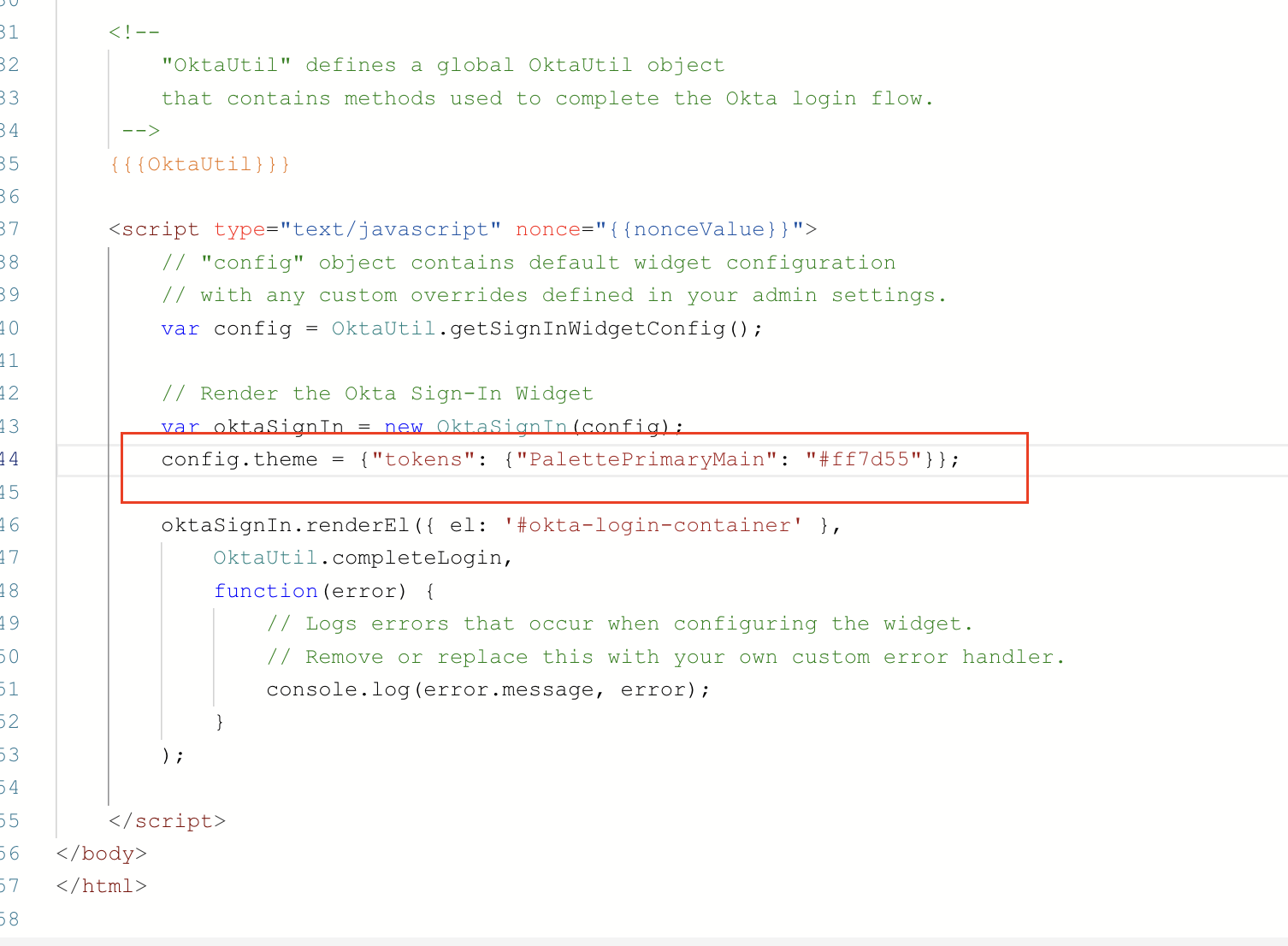Click the {{{OktaUtil}}} template placeholder
The image size is (1288, 946).
(200, 164)
